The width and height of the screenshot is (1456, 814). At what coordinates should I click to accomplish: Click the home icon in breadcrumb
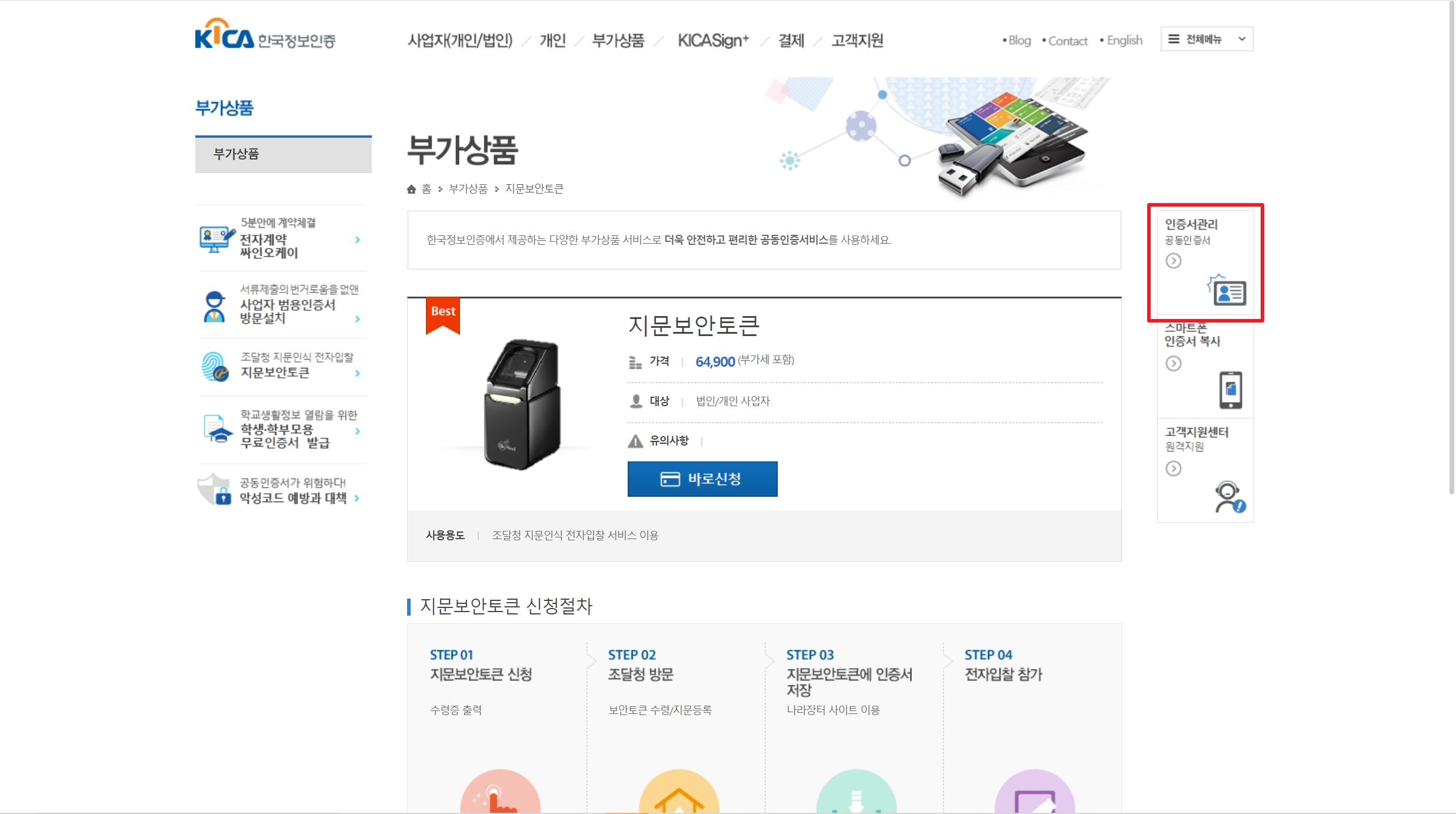click(x=411, y=189)
